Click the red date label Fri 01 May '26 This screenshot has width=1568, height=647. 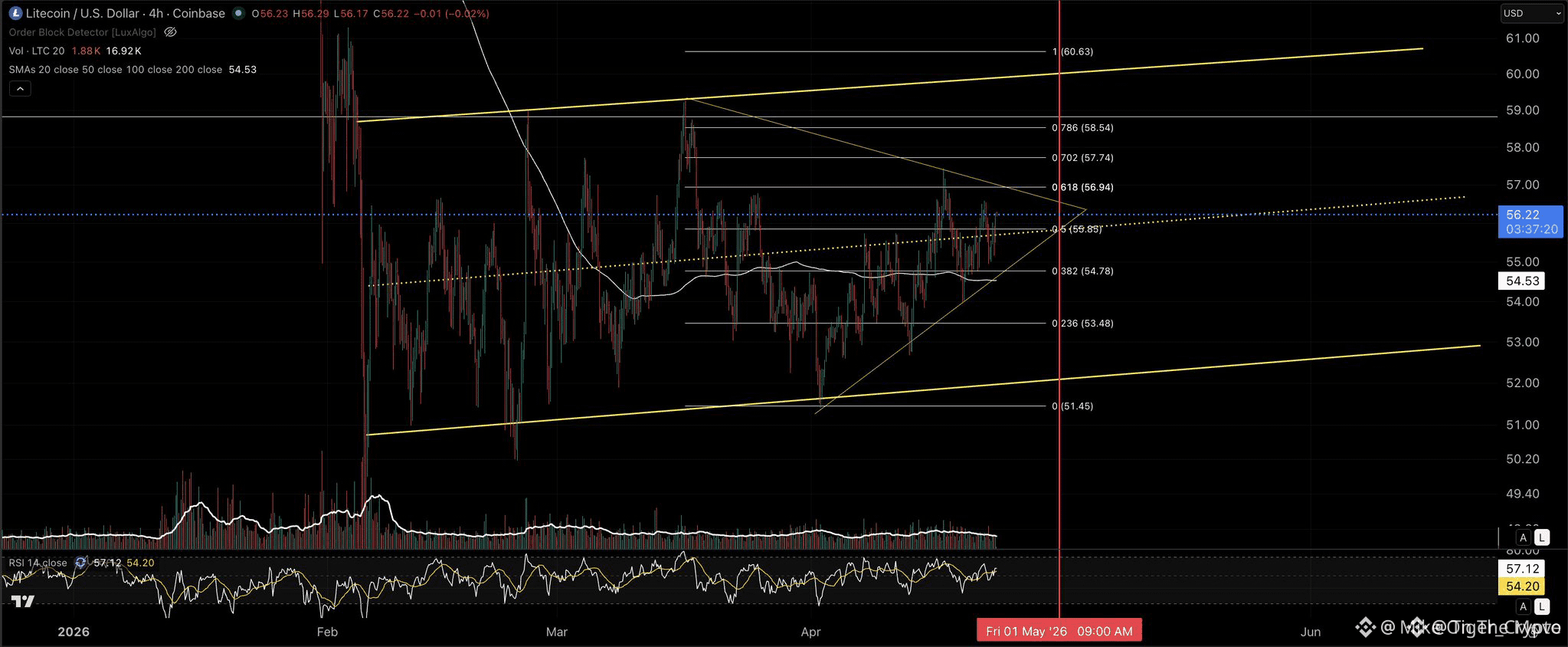click(x=1059, y=631)
